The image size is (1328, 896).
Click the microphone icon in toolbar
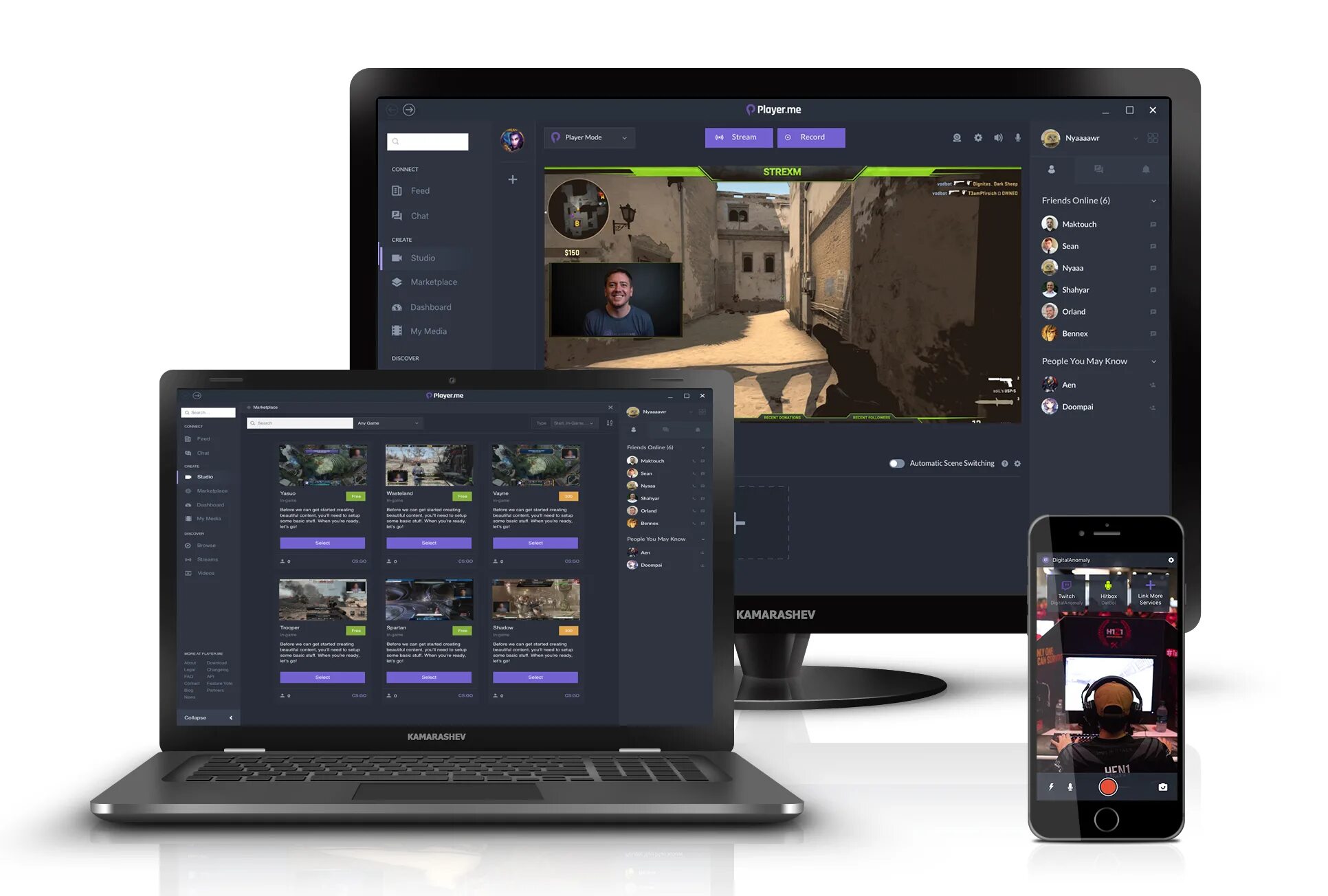[1018, 137]
